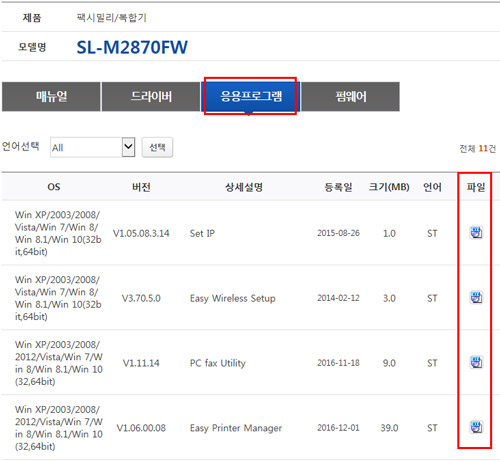
Task: Click the OS column header
Action: coord(54,187)
